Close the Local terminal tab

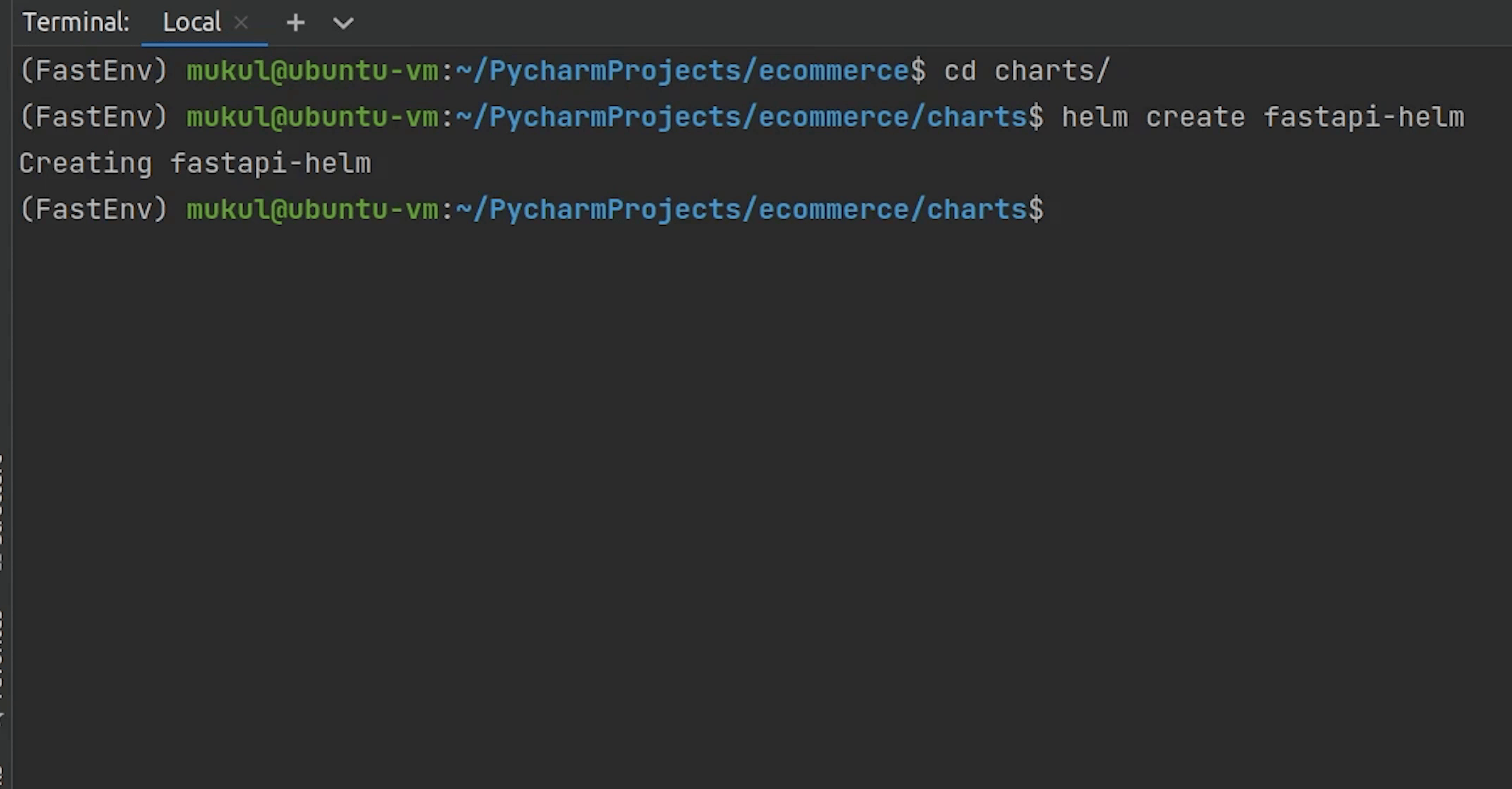coord(241,23)
